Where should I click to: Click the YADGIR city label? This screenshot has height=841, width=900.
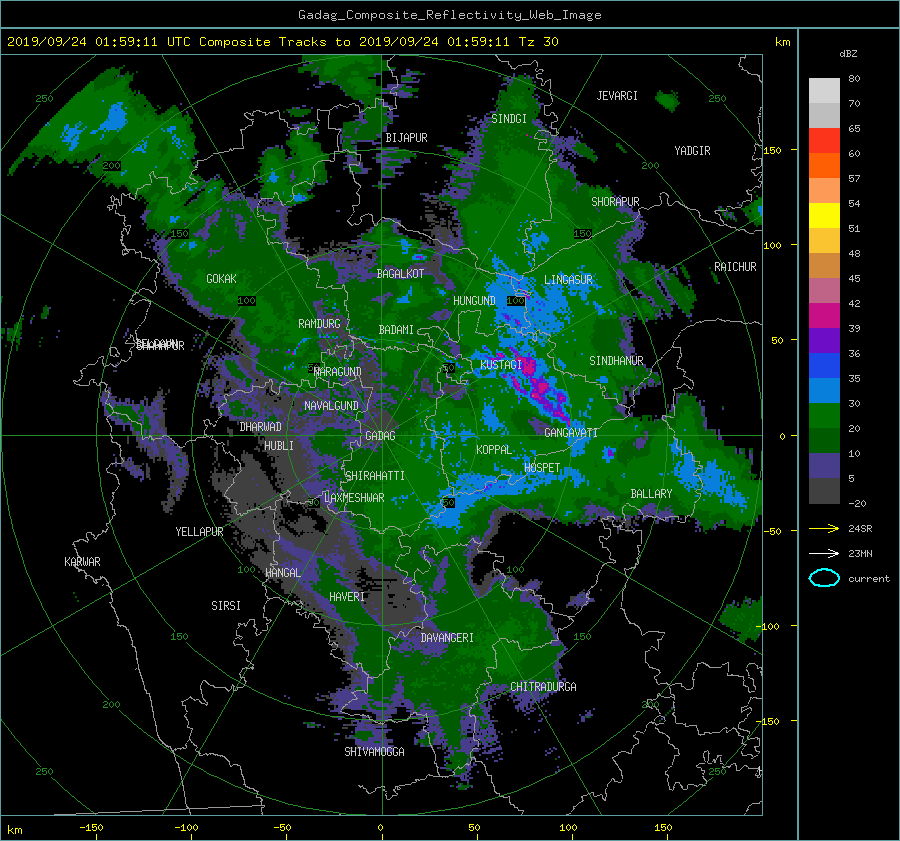coord(692,151)
